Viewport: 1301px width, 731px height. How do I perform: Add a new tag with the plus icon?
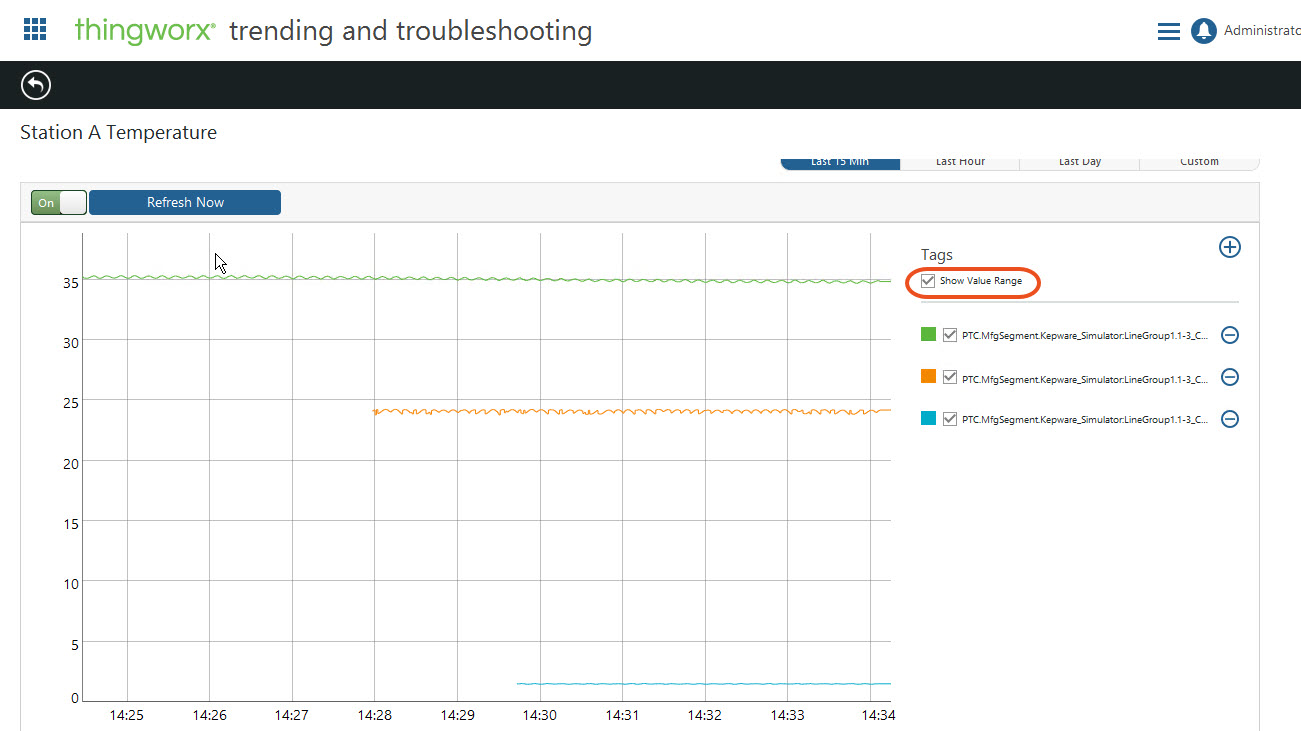(1229, 247)
